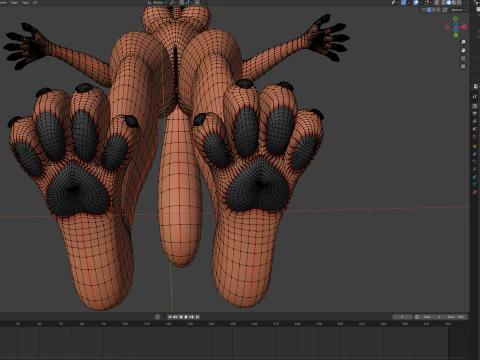Toggle preview range clock icon
This screenshot has height=360, width=480.
pyautogui.click(x=417, y=317)
